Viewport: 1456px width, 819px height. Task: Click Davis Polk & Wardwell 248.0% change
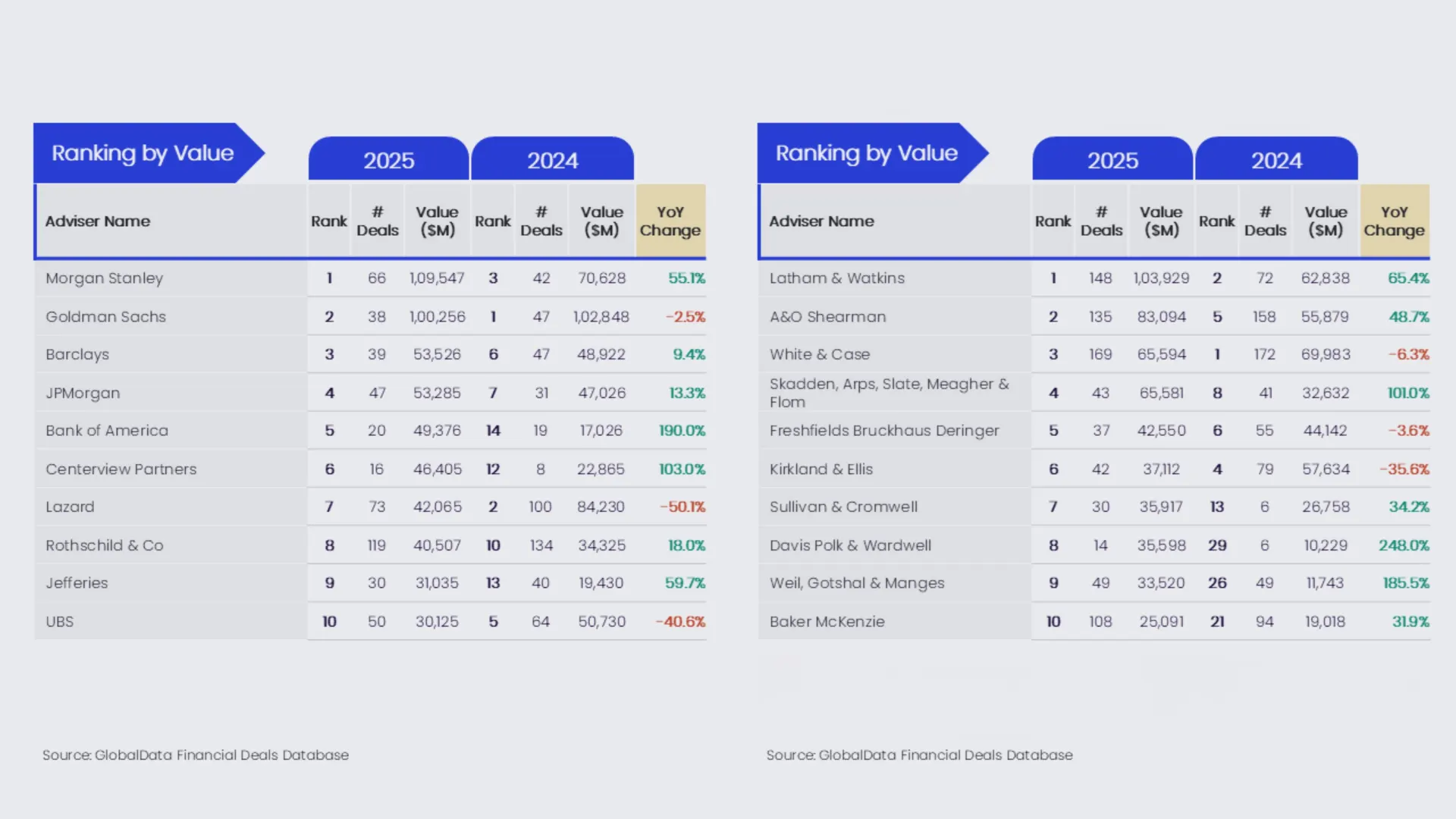click(x=1404, y=545)
